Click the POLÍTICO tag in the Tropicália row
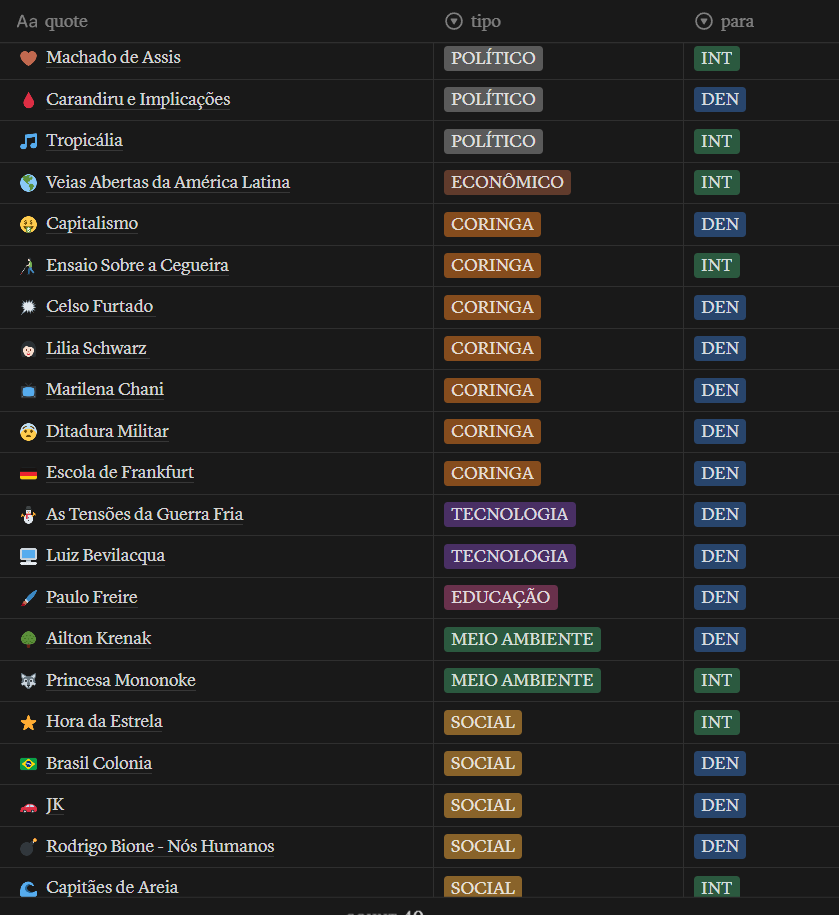 tap(493, 141)
